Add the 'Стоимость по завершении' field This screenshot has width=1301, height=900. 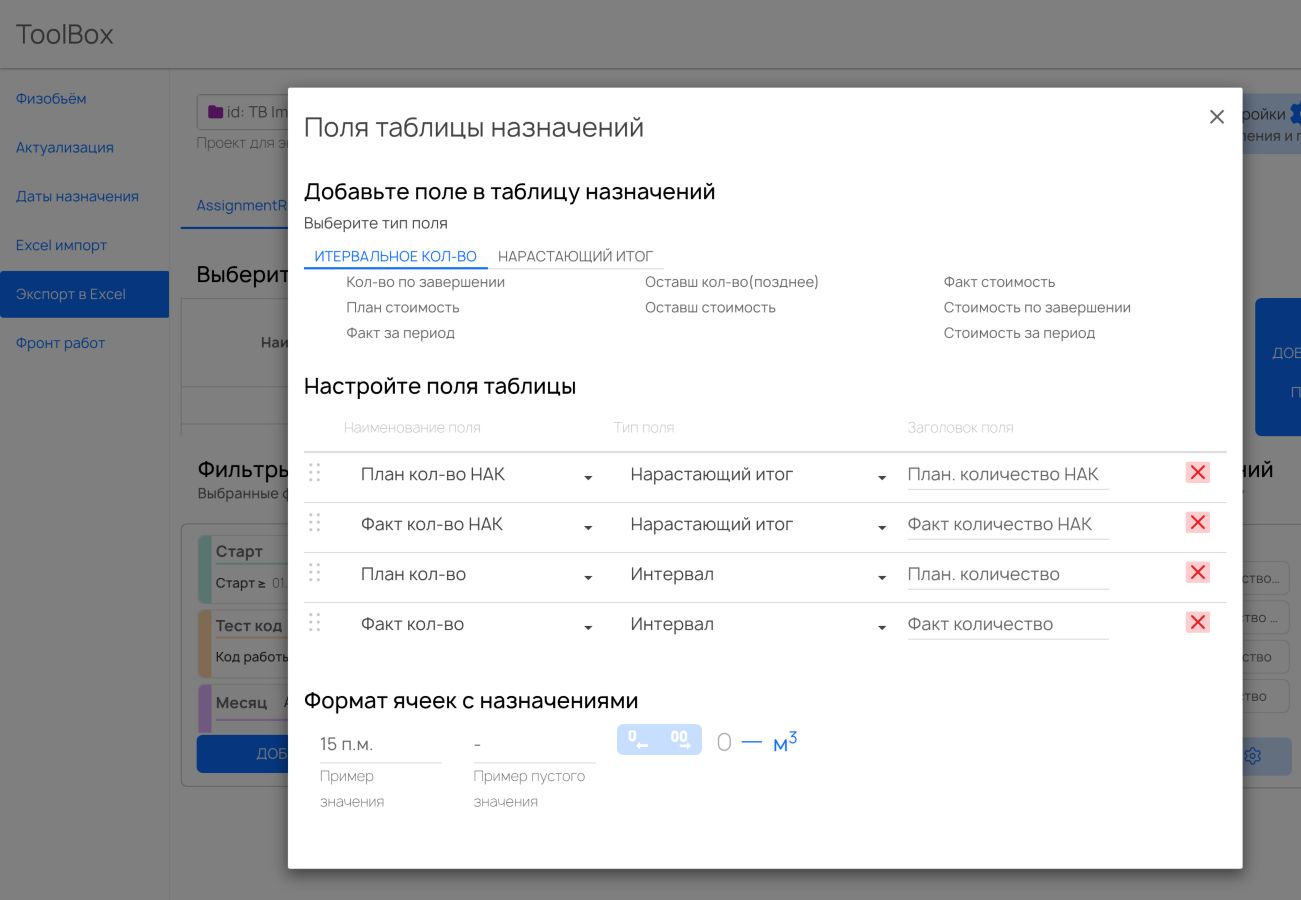click(1037, 307)
